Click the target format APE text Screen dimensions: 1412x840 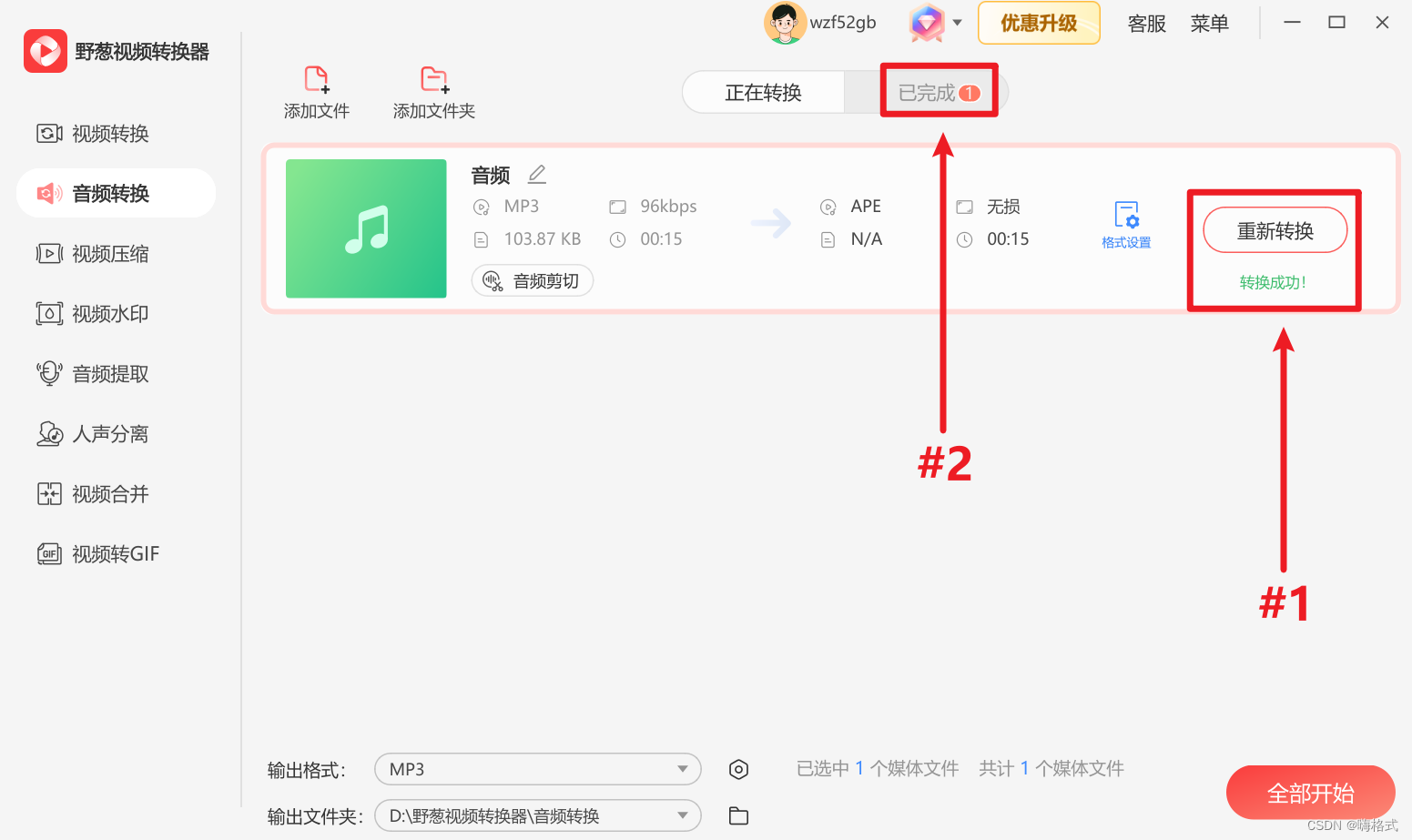click(x=866, y=207)
